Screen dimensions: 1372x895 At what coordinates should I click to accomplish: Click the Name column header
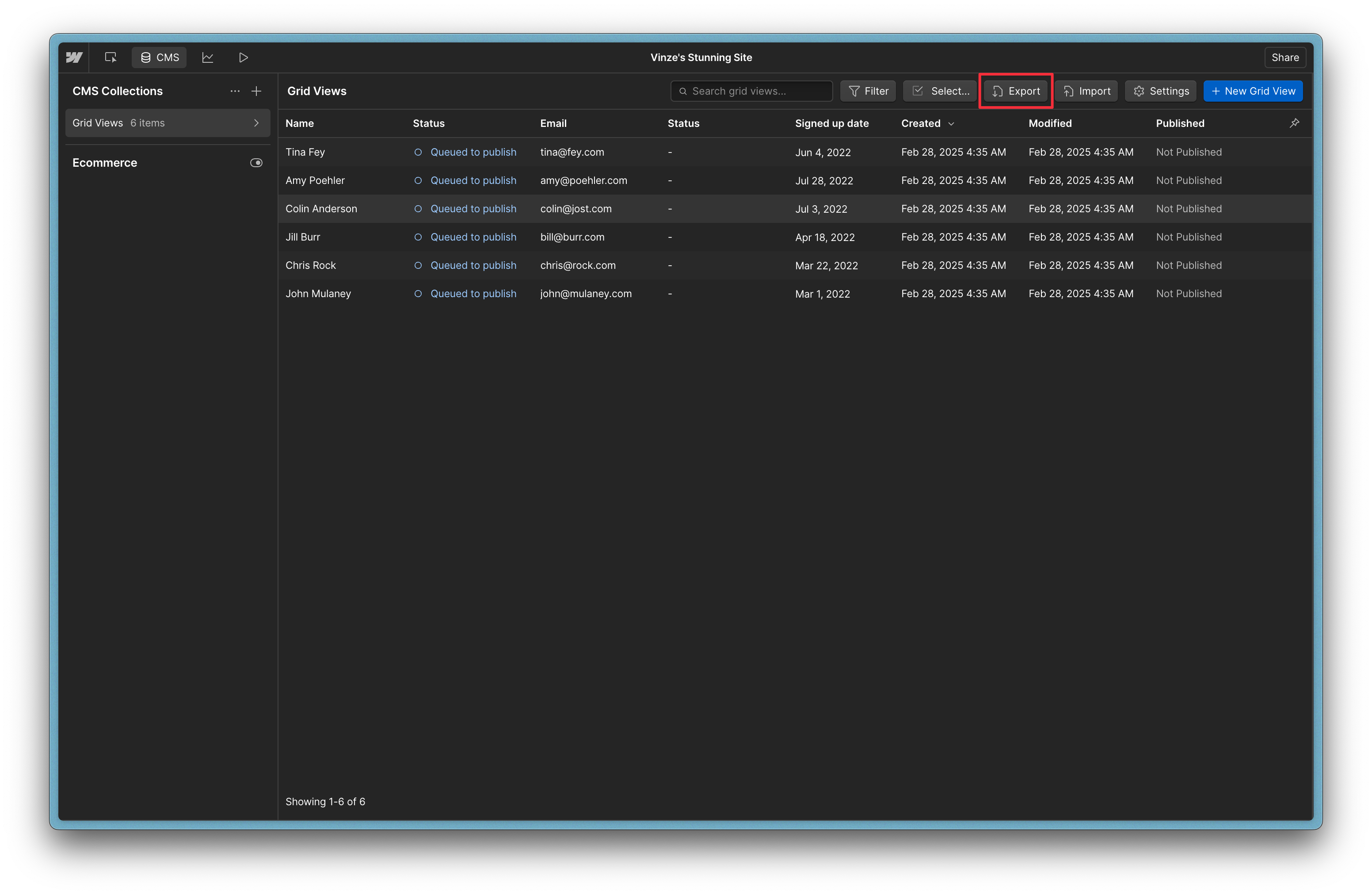tap(299, 123)
